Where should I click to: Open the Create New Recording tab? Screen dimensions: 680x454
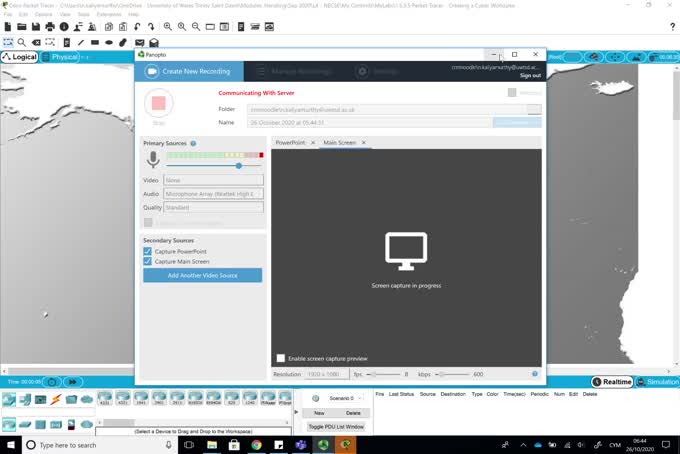(x=188, y=71)
